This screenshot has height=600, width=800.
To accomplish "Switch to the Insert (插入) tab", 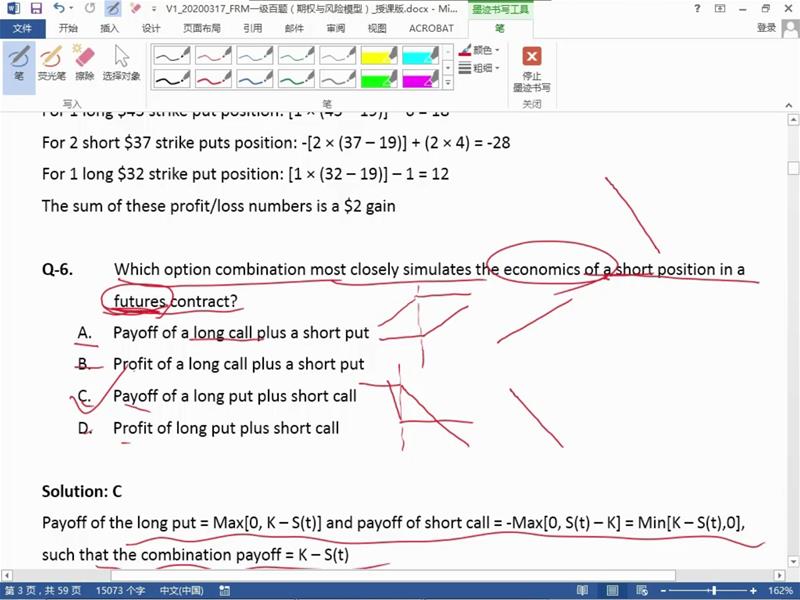I will 109,29.
